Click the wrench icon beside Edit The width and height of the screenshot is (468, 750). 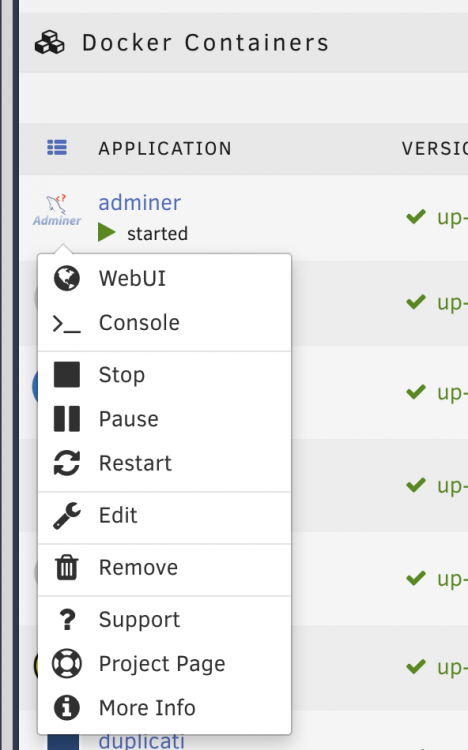(67, 515)
